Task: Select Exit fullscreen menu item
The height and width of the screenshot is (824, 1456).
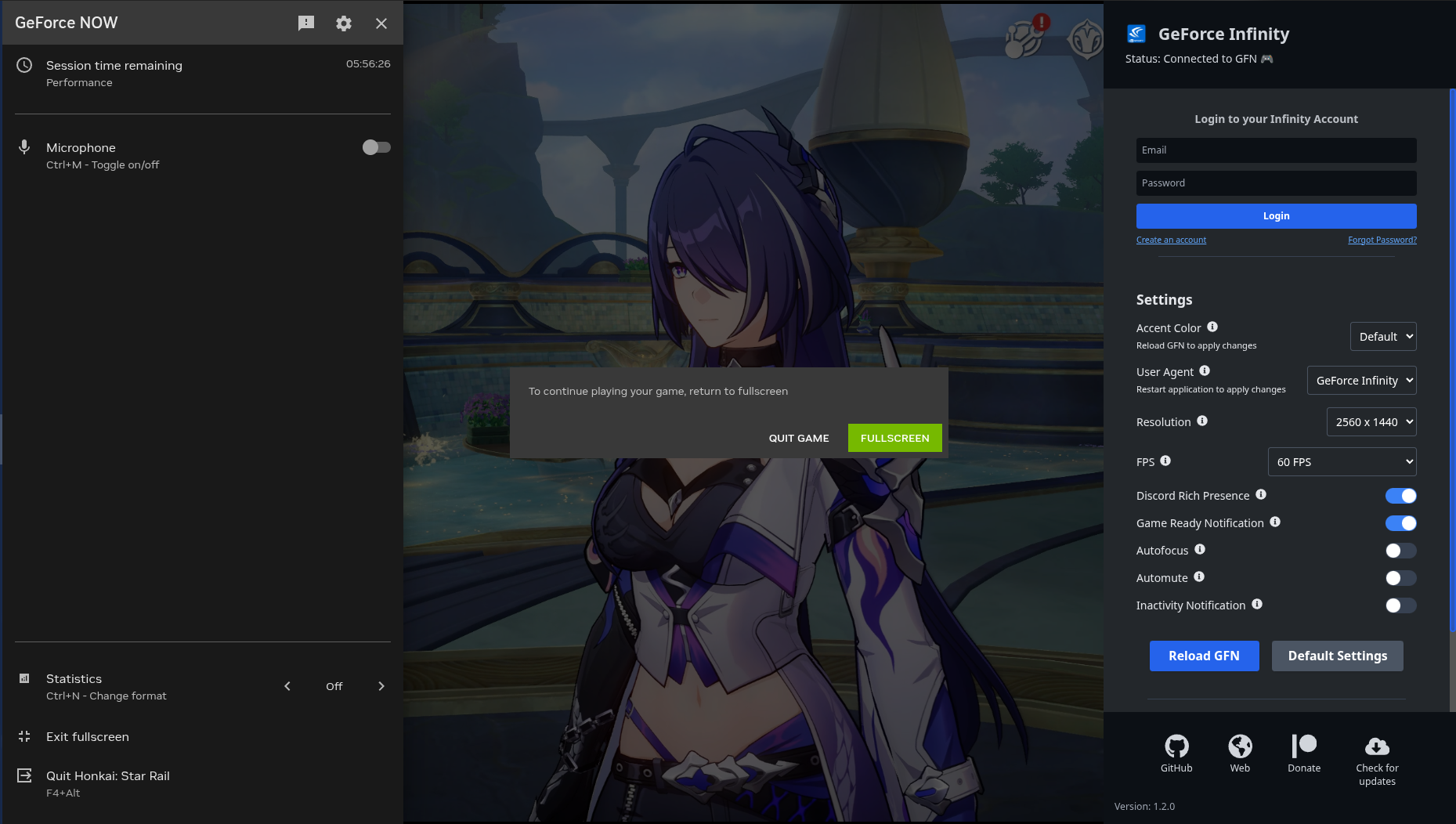Action: 88,737
